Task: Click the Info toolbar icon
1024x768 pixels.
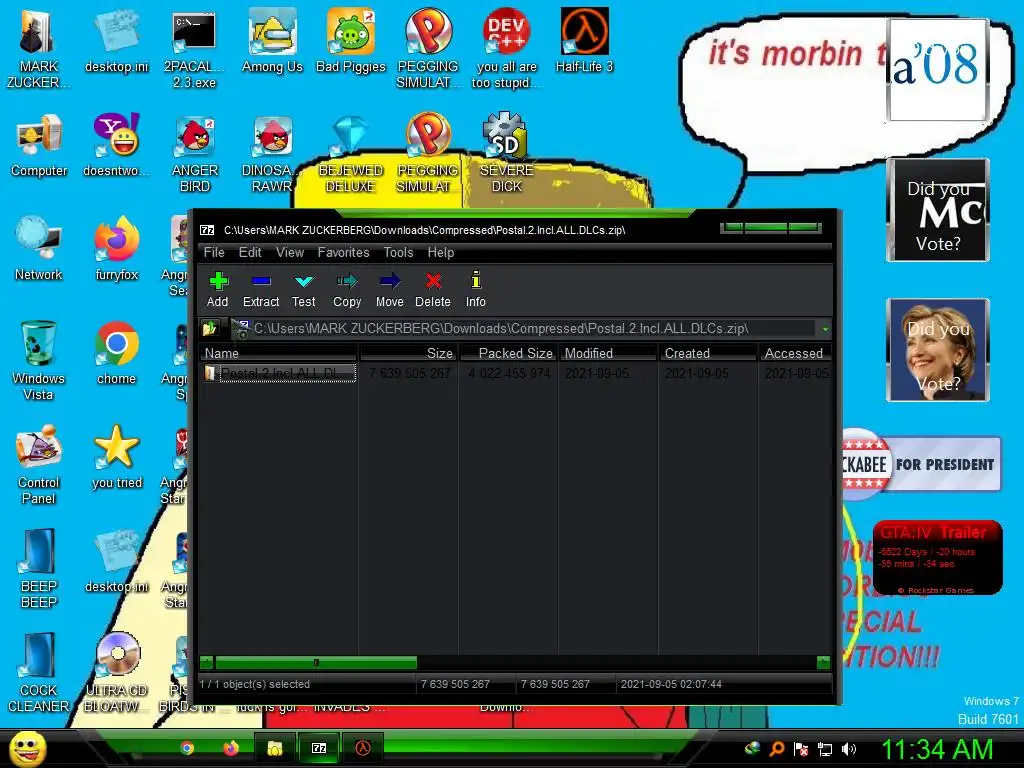Action: pos(475,289)
